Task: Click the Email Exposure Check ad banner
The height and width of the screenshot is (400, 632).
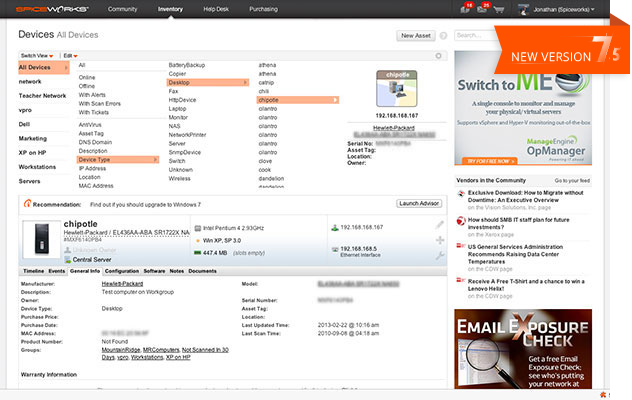Action: pos(523,349)
